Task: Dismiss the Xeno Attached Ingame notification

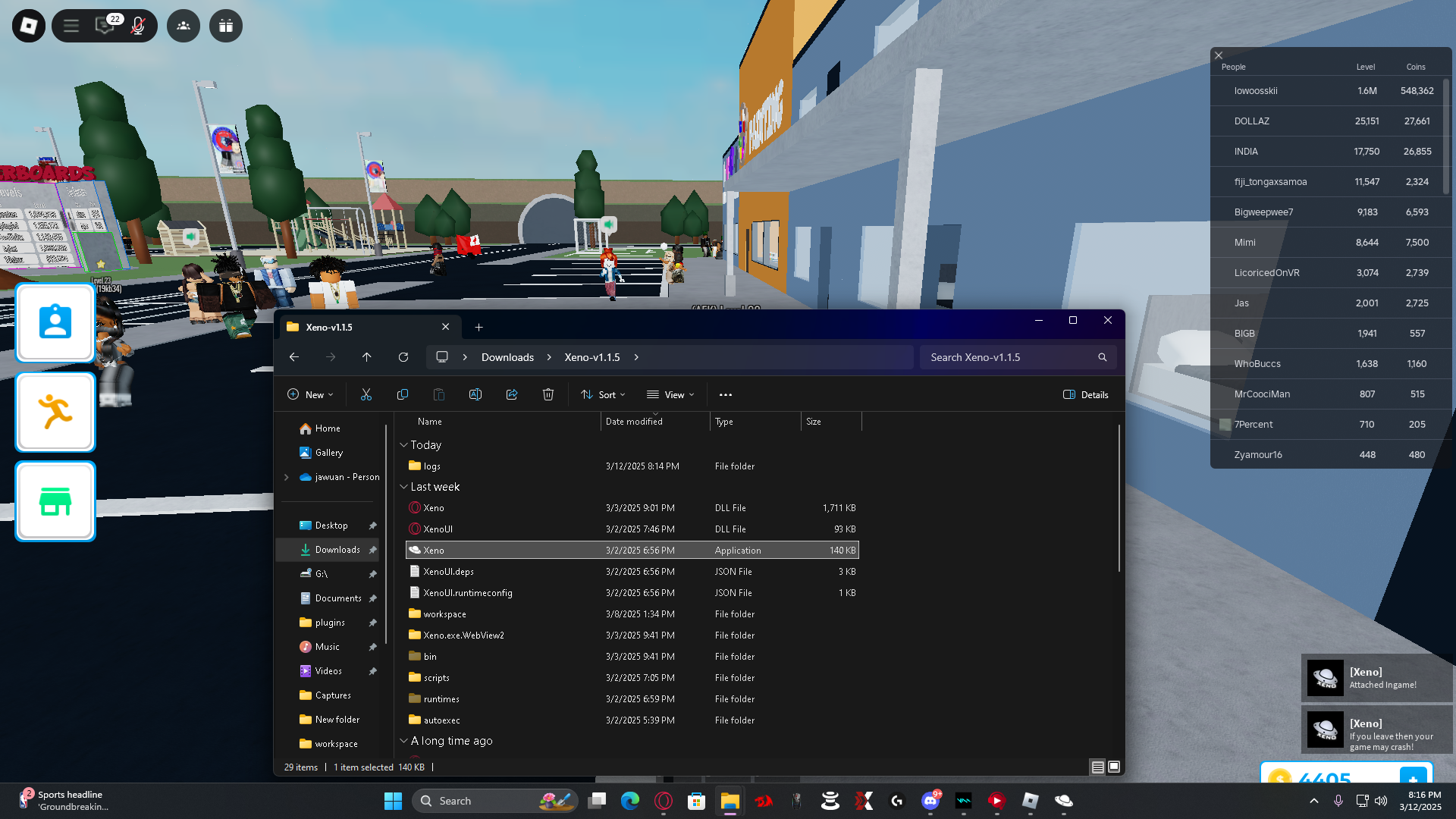Action: point(1377,678)
